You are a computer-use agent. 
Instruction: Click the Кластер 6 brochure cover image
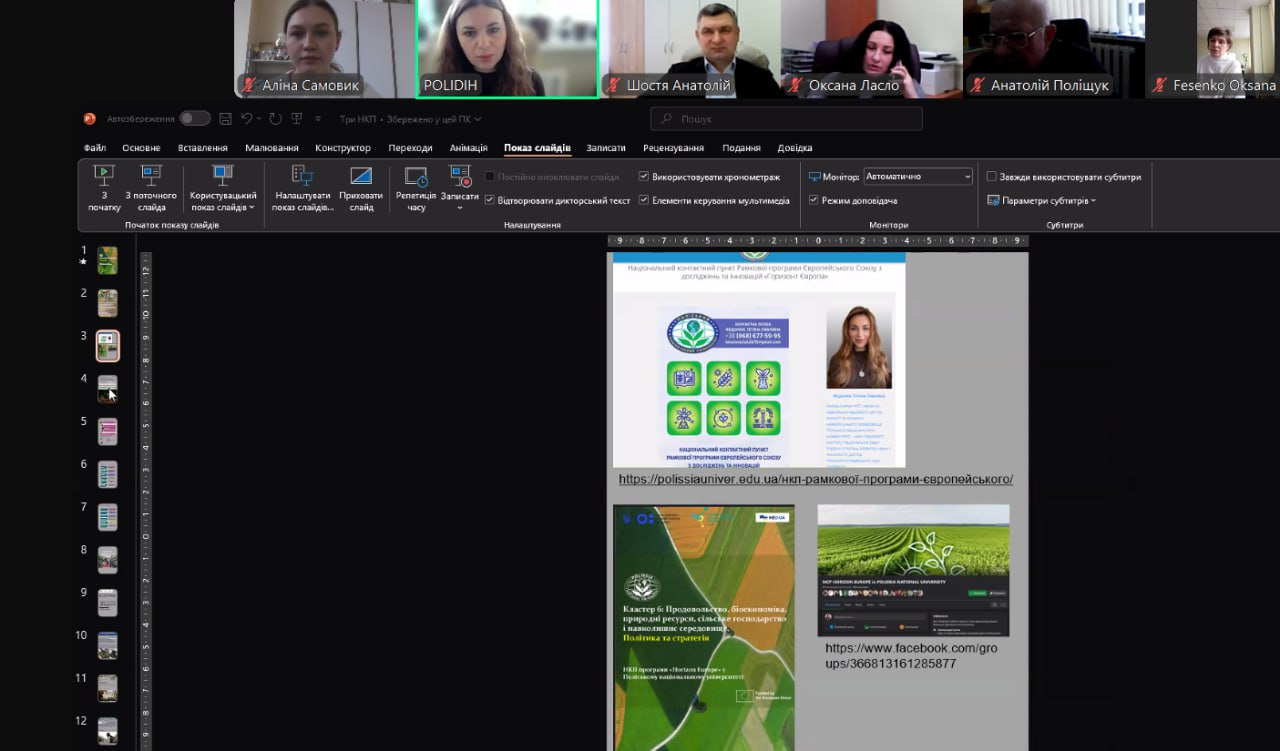point(704,628)
